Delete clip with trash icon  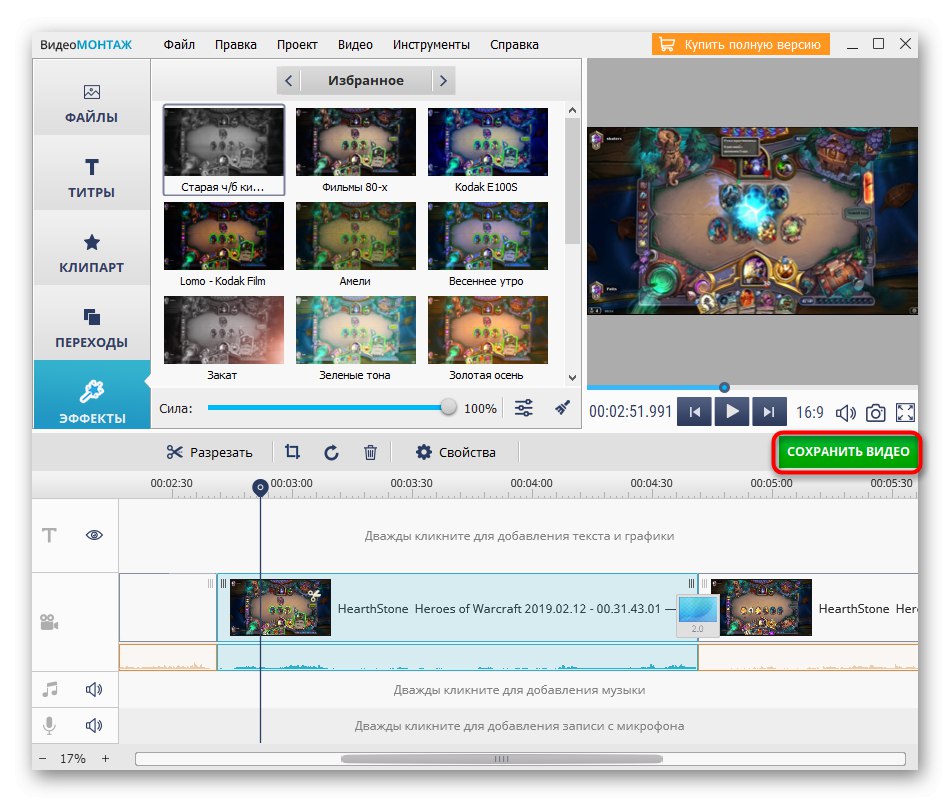click(x=370, y=452)
